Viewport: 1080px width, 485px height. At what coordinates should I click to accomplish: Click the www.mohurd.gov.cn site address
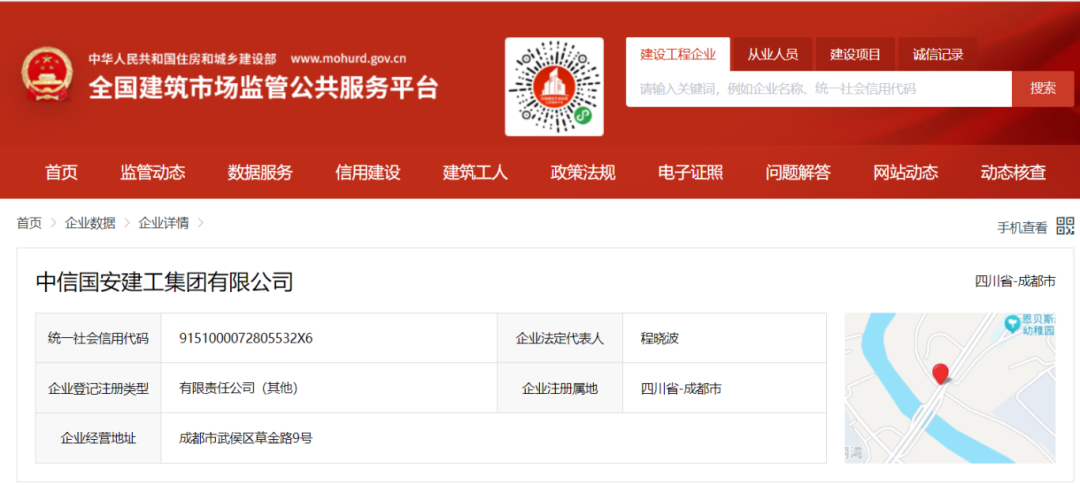click(349, 59)
